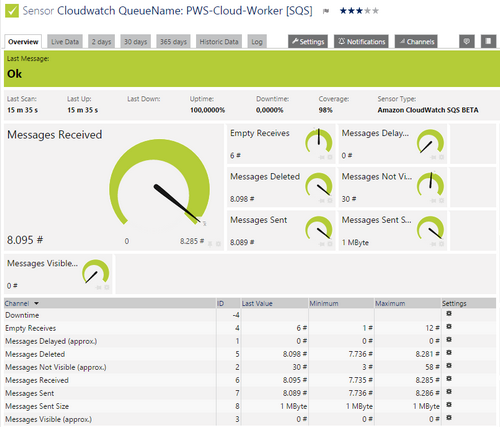
Task: Click the Last Scan value 15 m 35 s
Action: click(23, 110)
